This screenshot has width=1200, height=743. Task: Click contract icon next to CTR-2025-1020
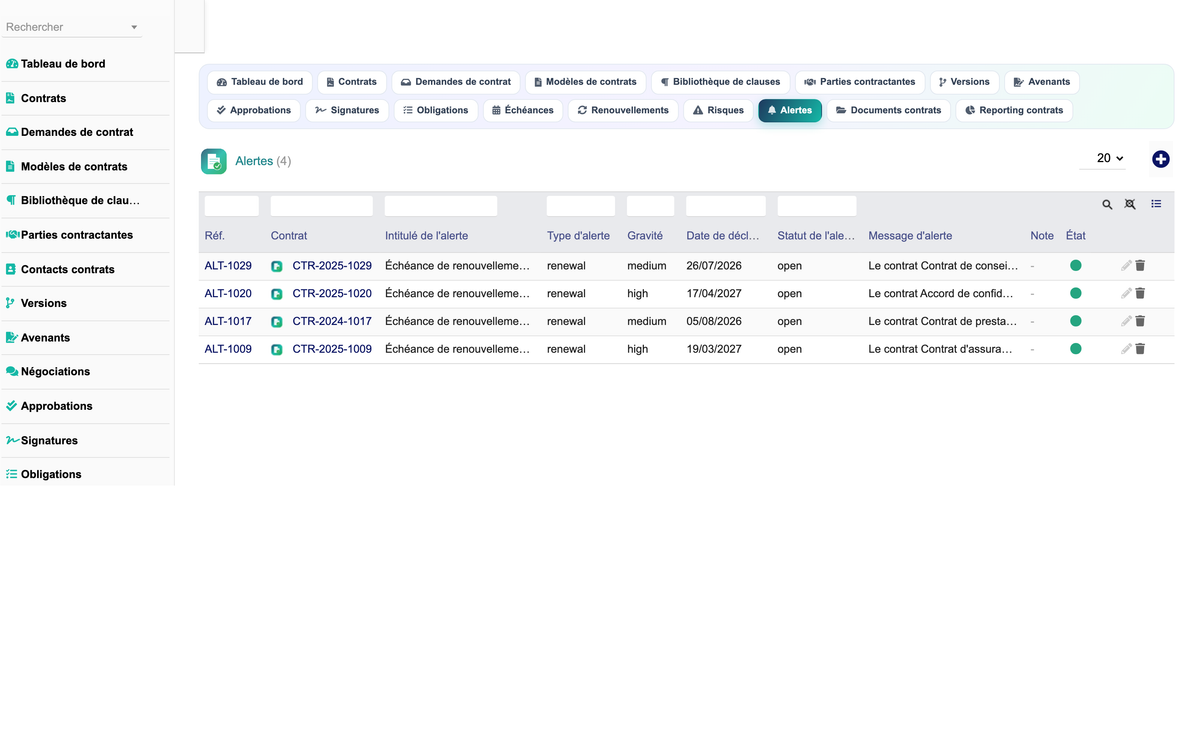pyautogui.click(x=277, y=294)
